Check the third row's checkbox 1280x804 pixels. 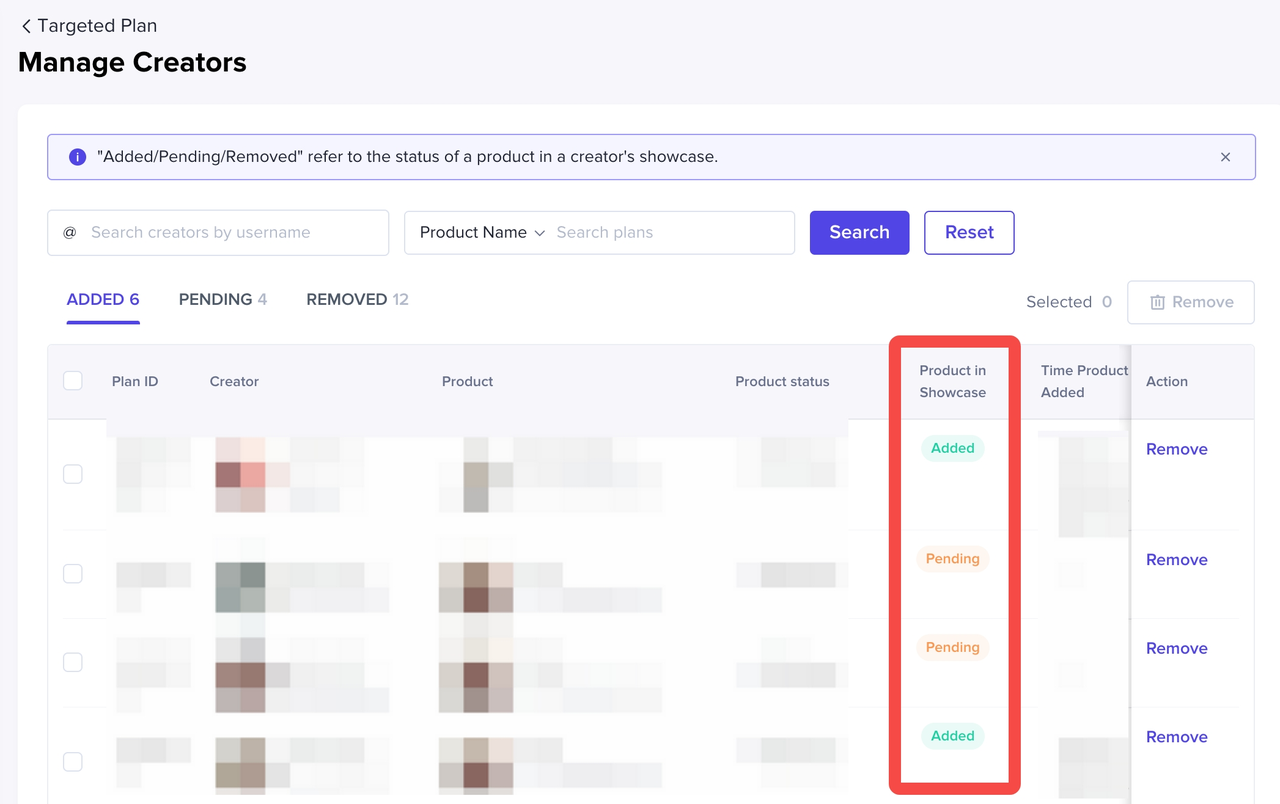[73, 662]
